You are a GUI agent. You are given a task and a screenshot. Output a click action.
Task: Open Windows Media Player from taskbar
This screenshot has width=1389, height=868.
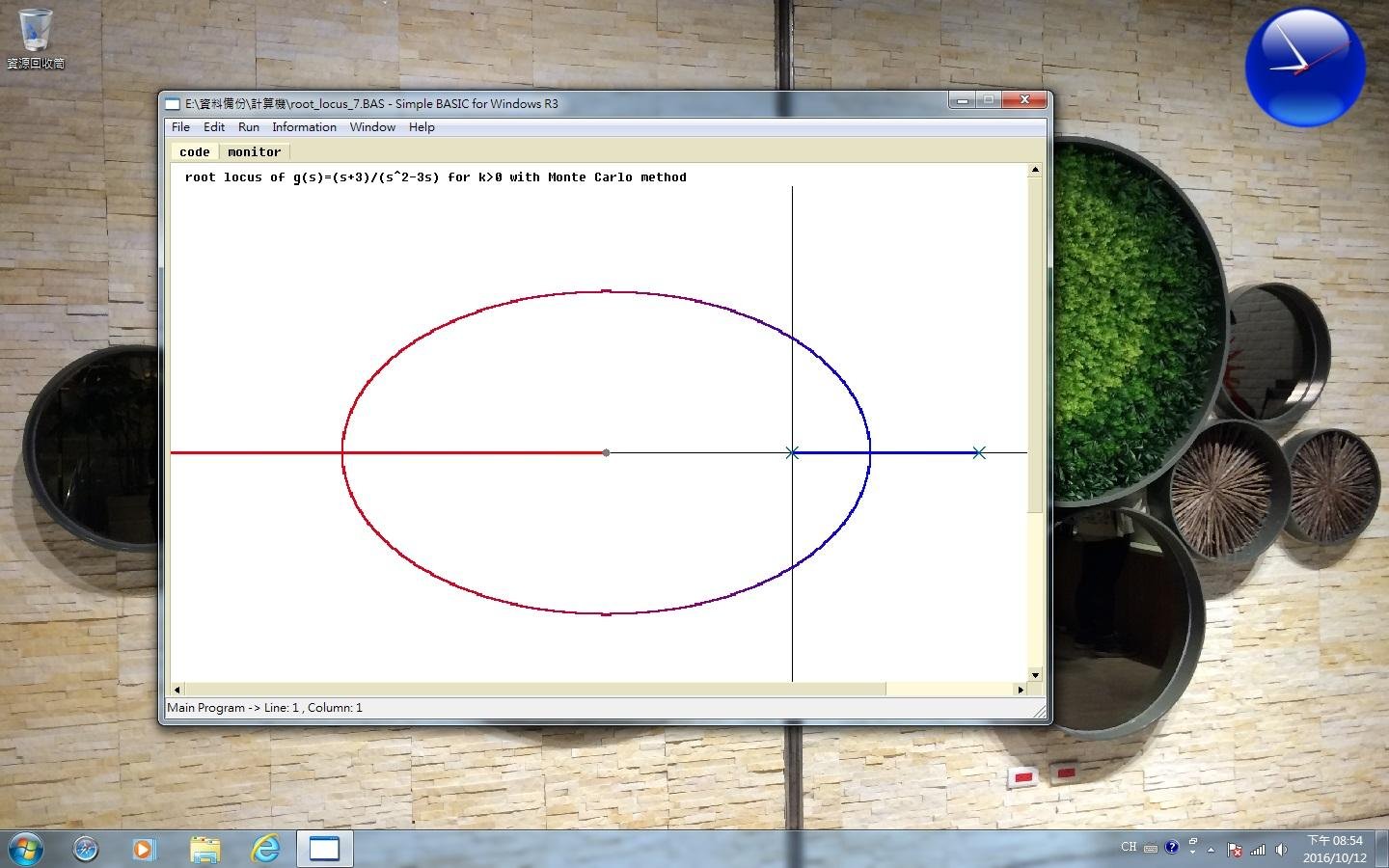144,849
